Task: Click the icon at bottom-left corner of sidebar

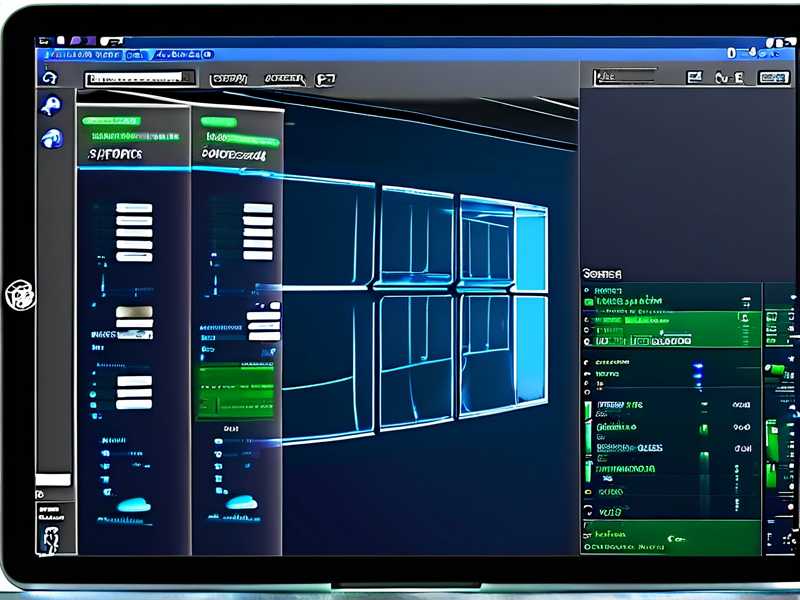Action: click(50, 538)
